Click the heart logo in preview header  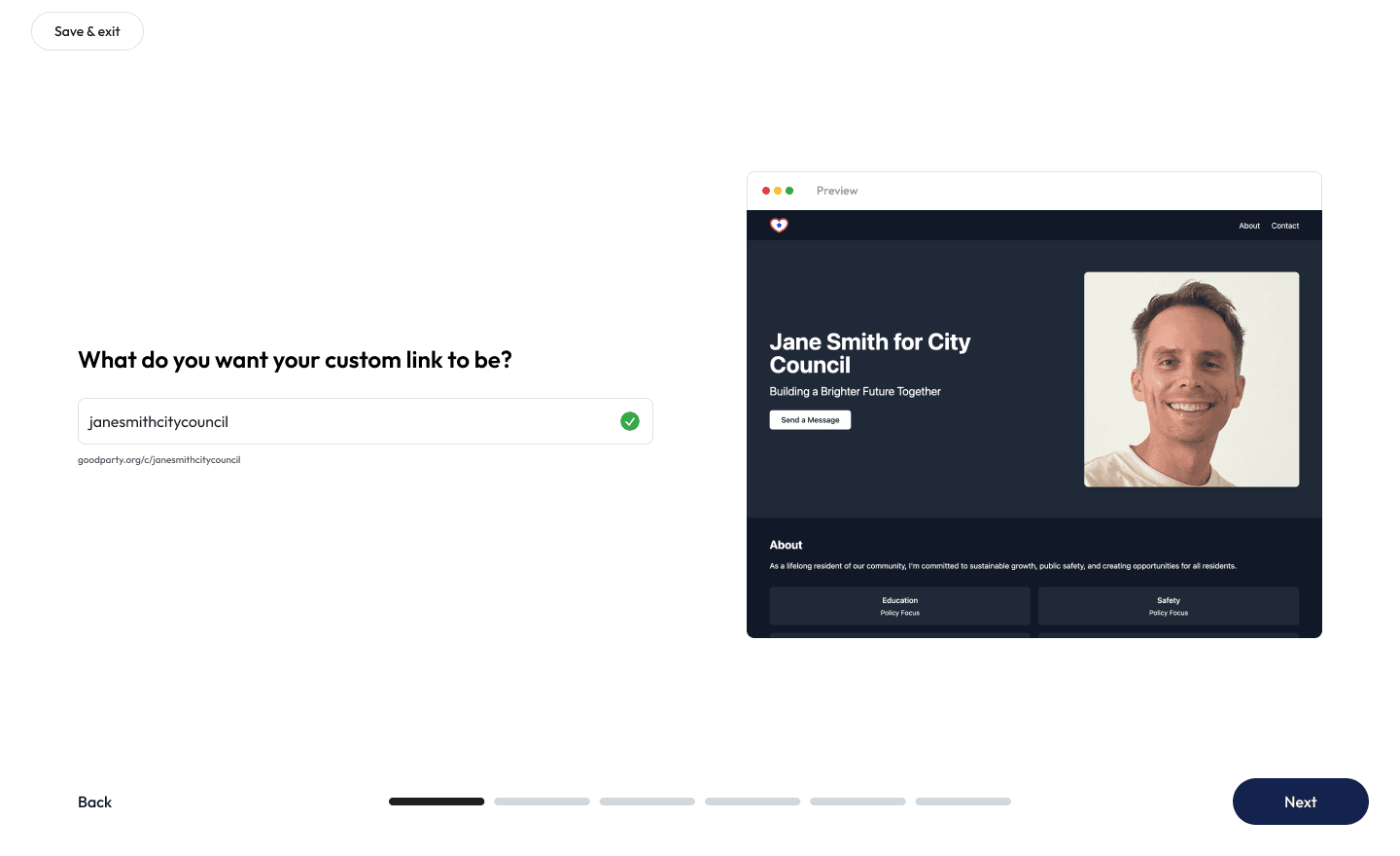click(x=779, y=226)
